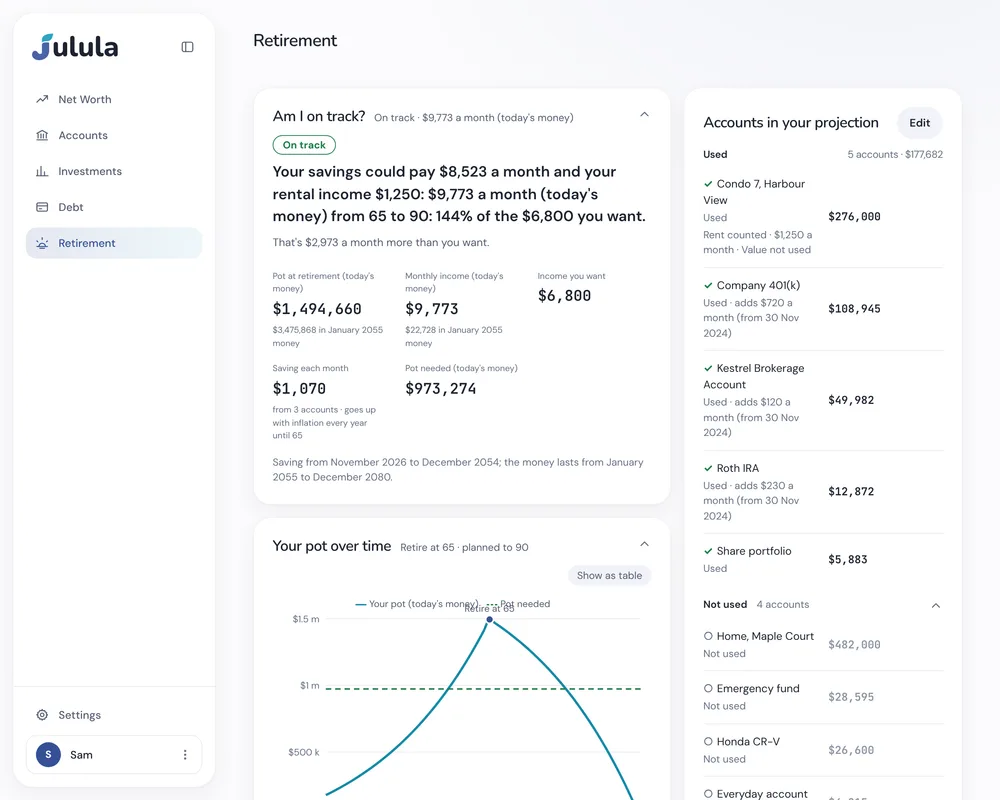Click the On track status badge
This screenshot has height=800, width=1000.
pyautogui.click(x=304, y=145)
